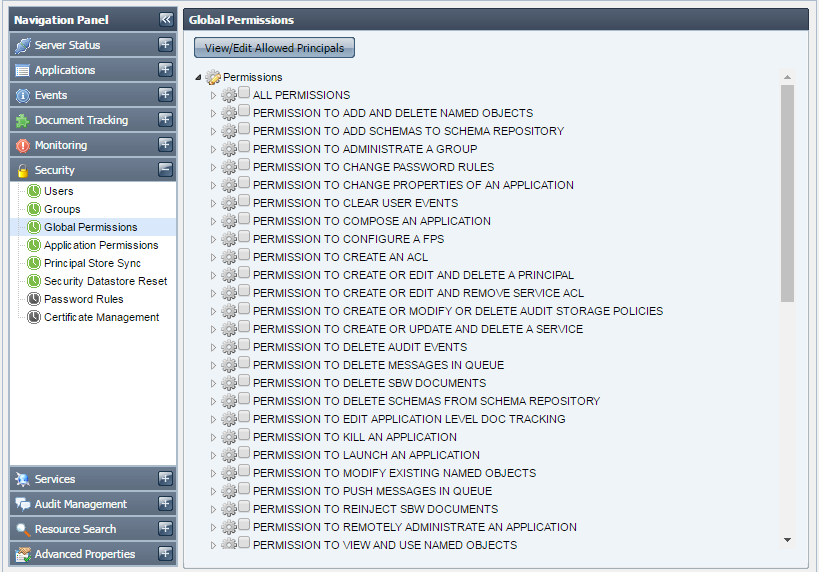
Task: Expand the Server Status section
Action: point(166,45)
